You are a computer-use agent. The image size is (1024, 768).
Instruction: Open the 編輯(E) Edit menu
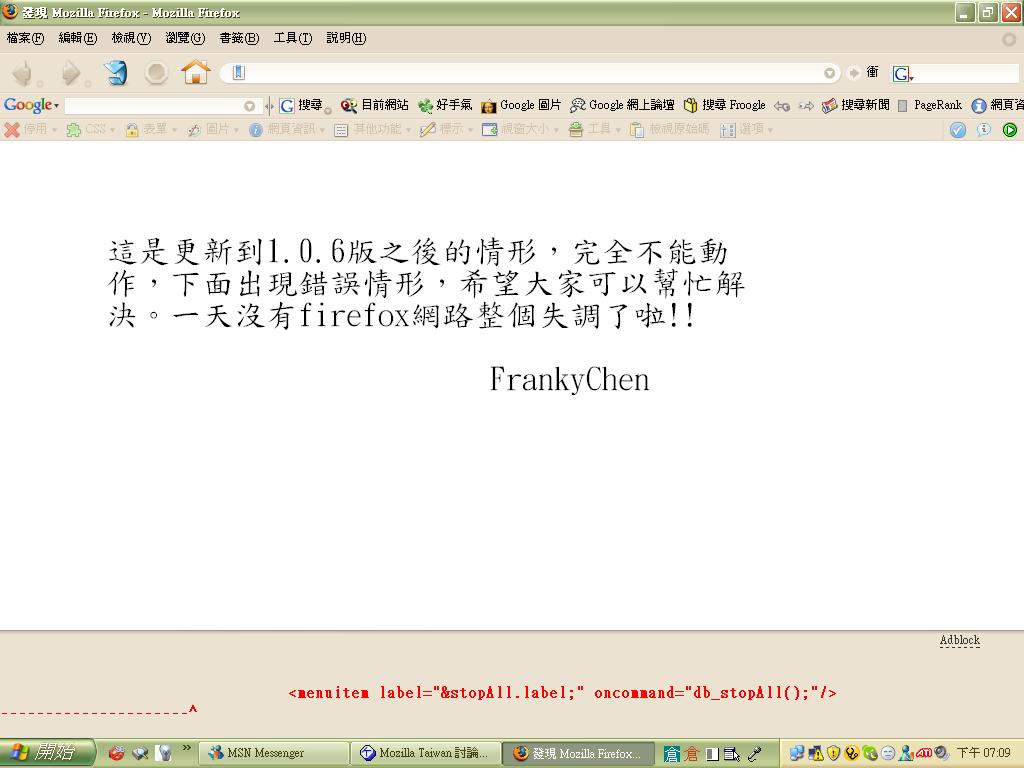click(x=78, y=38)
